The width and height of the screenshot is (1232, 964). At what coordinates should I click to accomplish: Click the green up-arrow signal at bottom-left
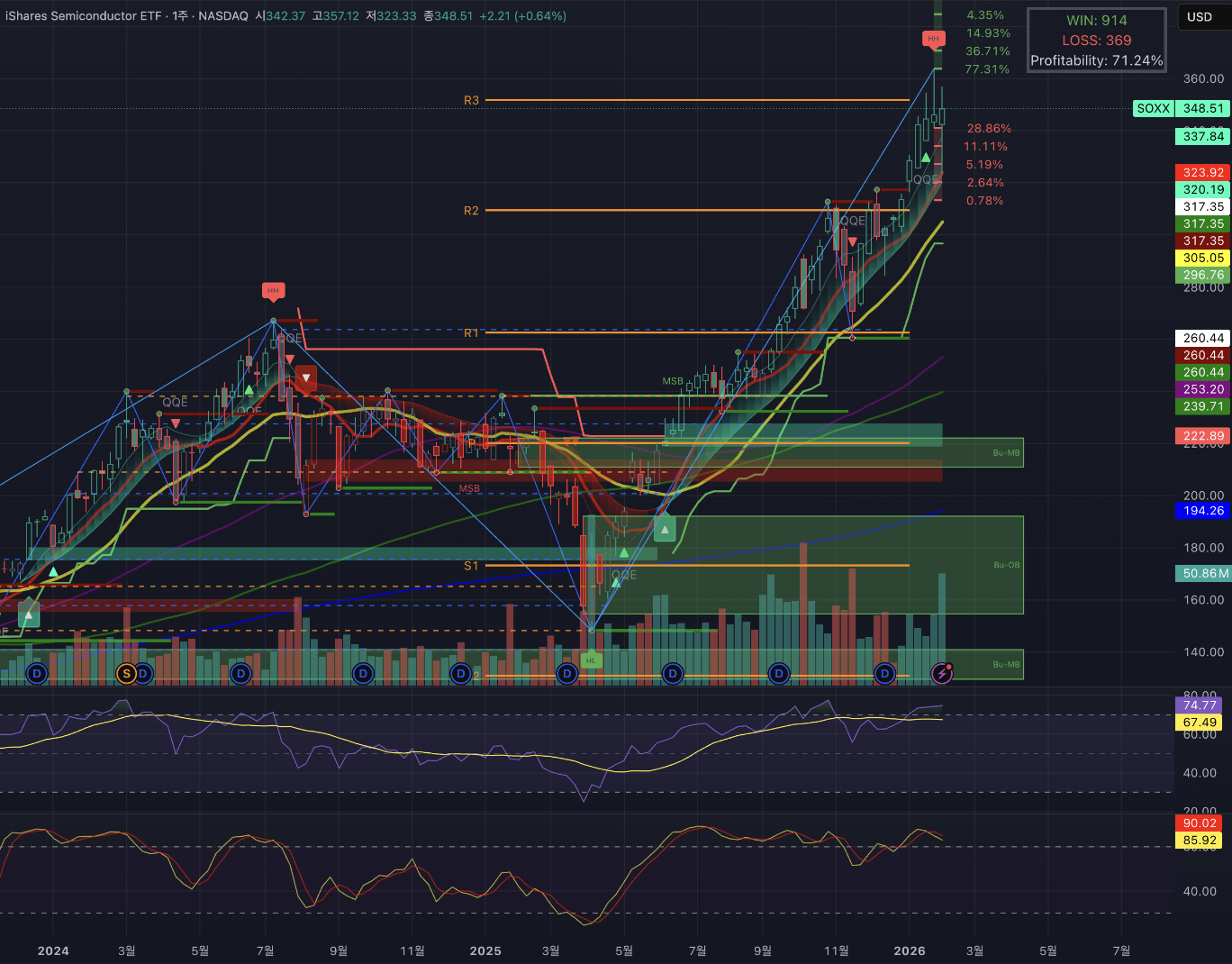(29, 615)
